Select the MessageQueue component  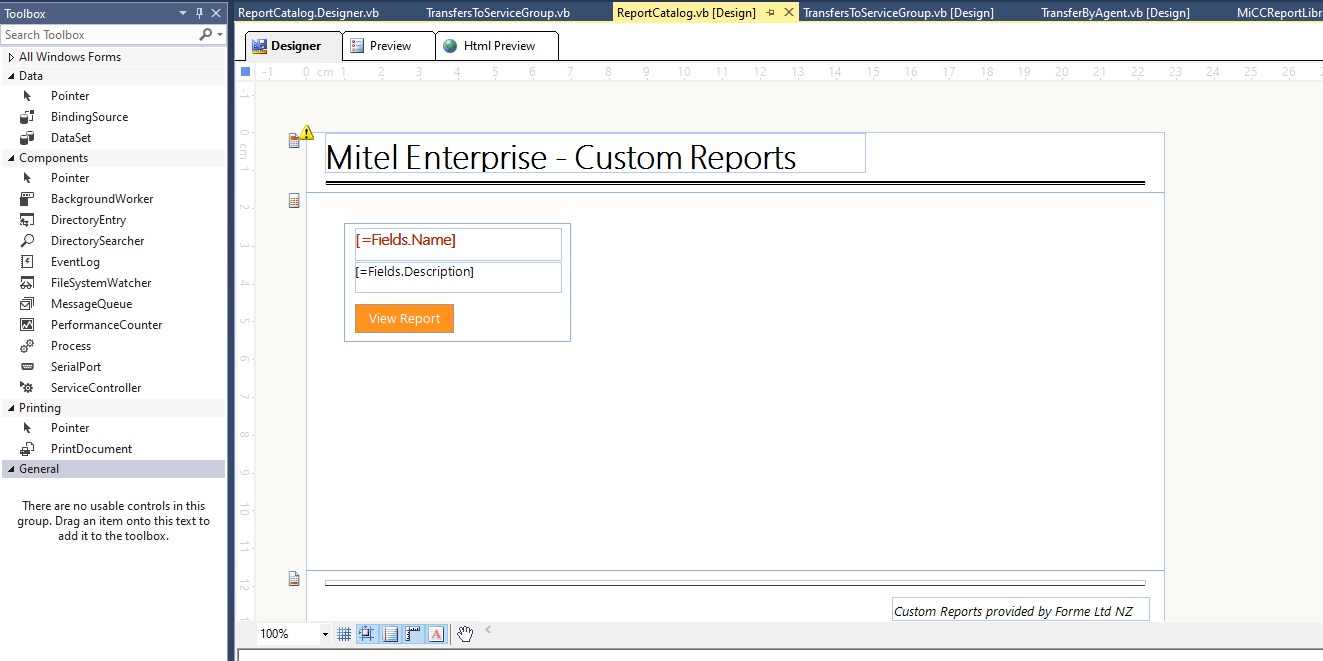(x=112, y=304)
